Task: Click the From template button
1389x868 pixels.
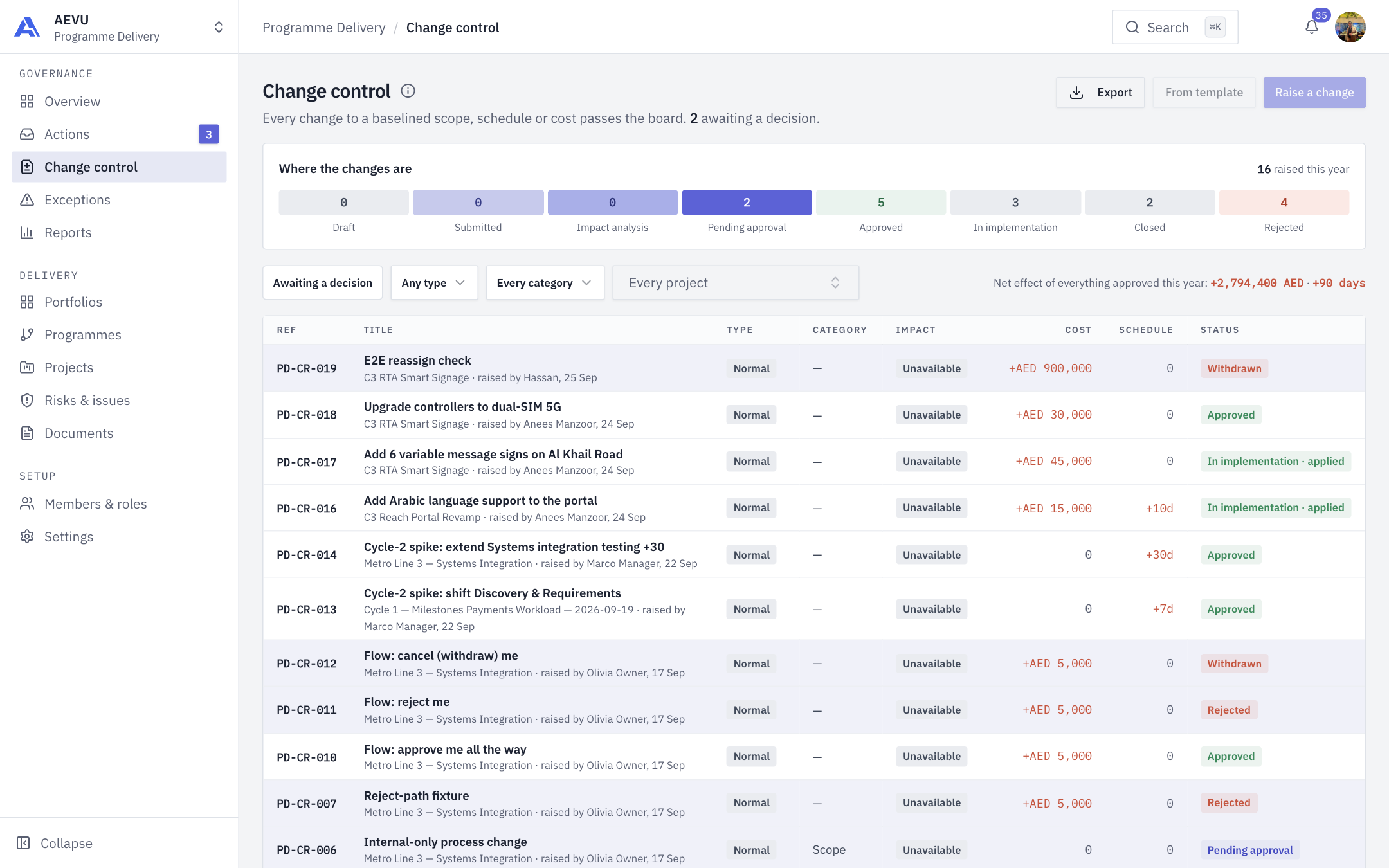Action: tap(1204, 93)
